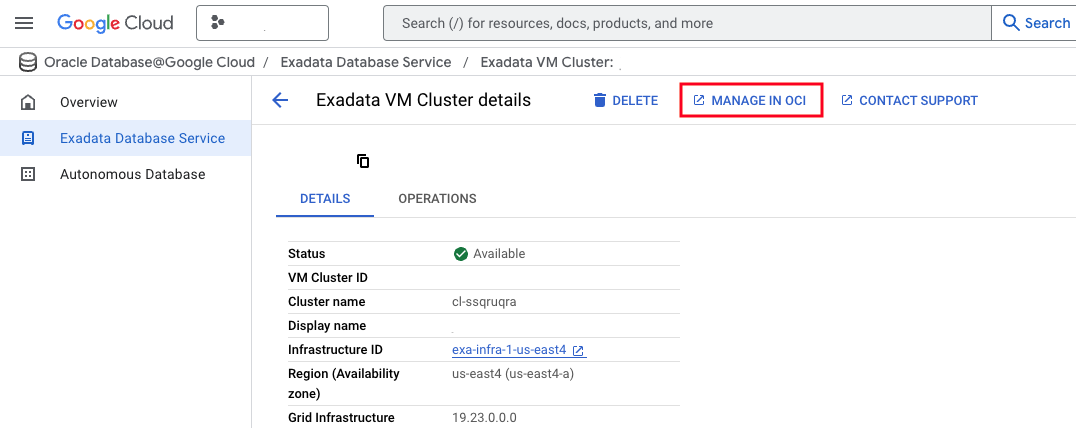Open the hamburger navigation menu
Viewport: 1076px width, 428px height.
(x=24, y=23)
